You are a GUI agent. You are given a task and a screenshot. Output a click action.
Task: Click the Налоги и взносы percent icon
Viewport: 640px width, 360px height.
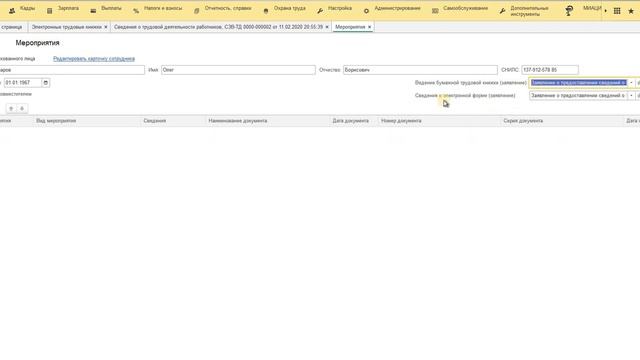tap(136, 11)
